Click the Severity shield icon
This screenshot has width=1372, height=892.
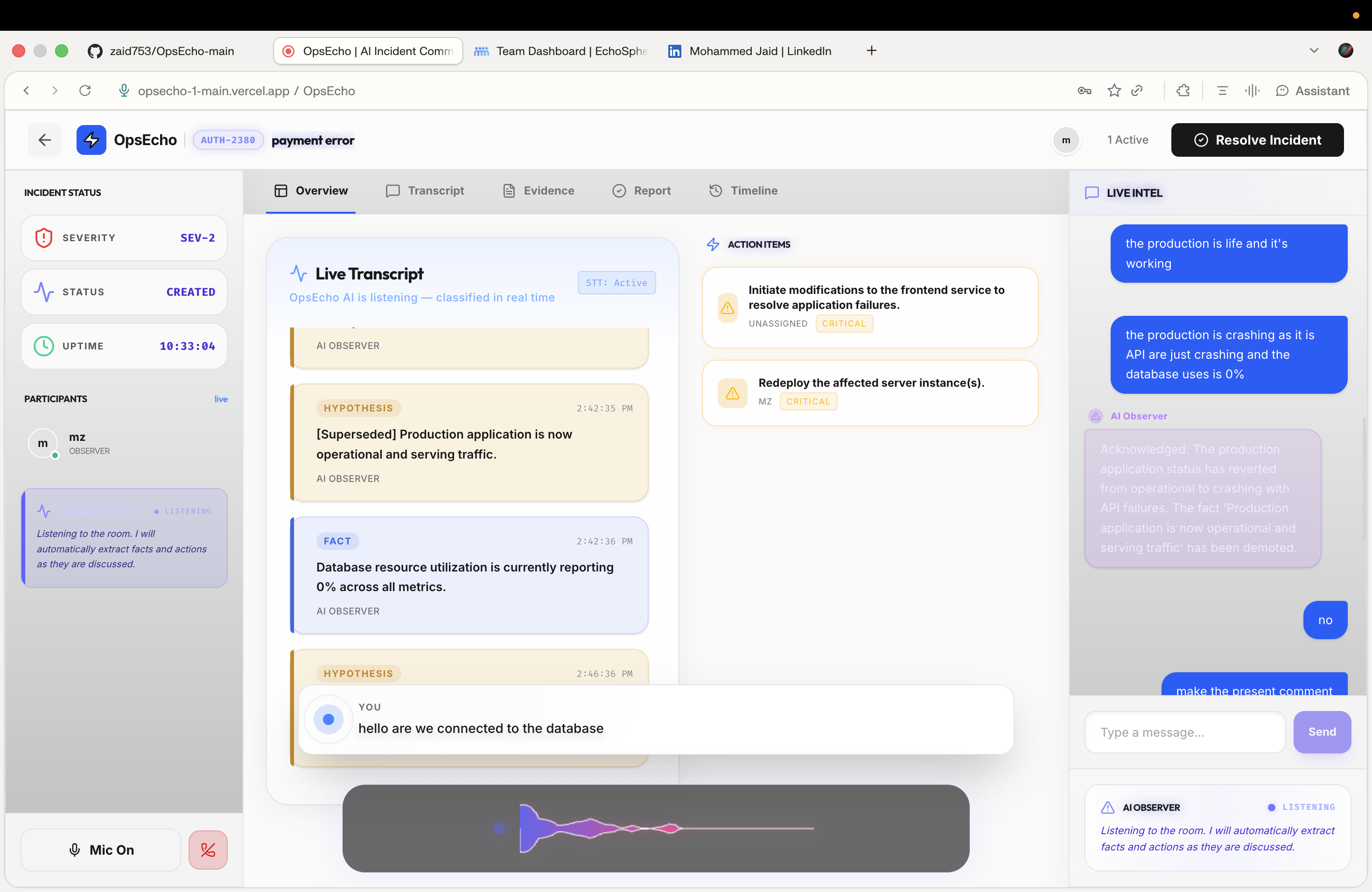(44, 237)
